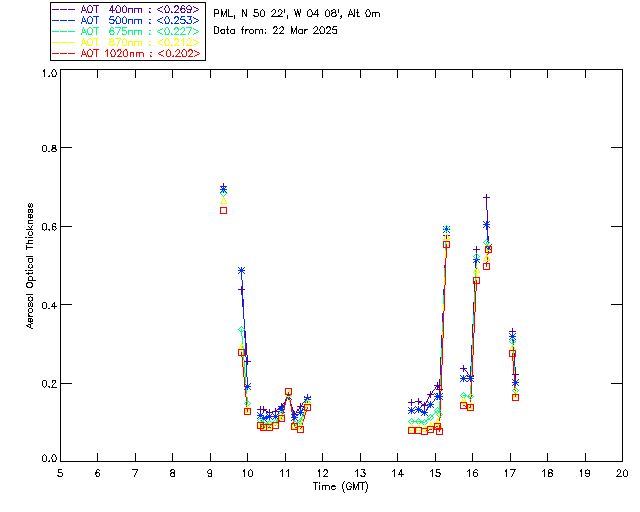Click the hour 15 tick label
The image size is (640, 512).
(435, 473)
